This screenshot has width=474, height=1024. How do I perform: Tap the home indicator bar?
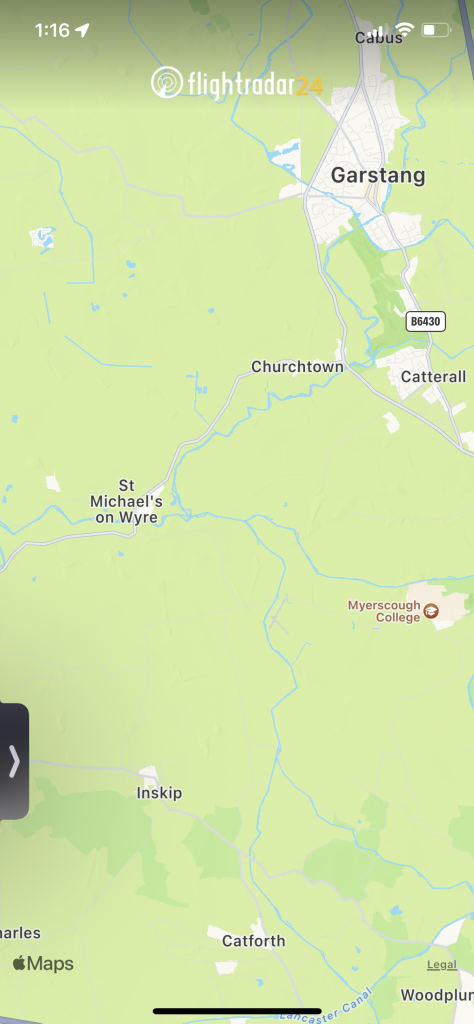[x=237, y=1011]
